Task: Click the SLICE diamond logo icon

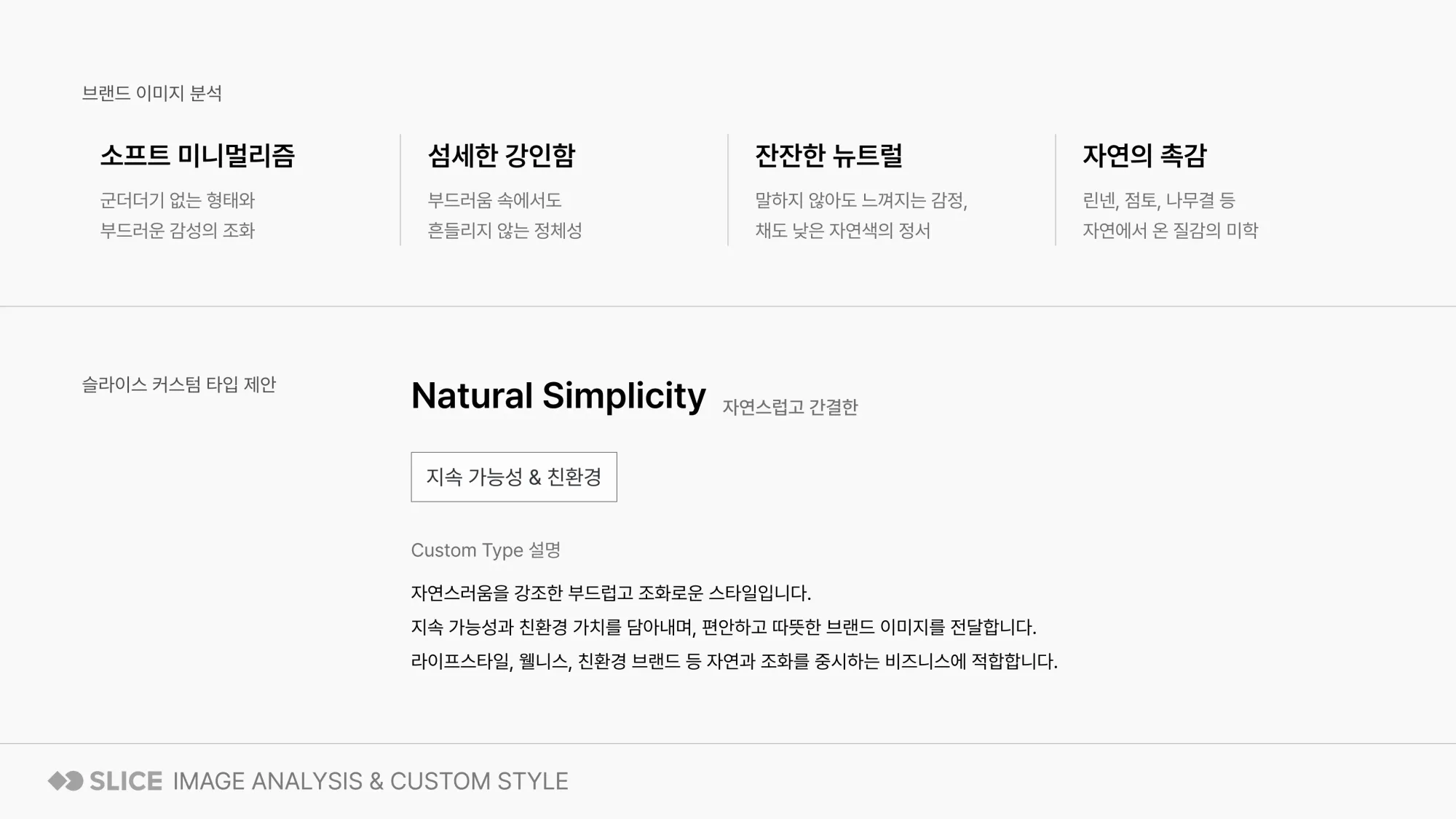Action: (66, 781)
